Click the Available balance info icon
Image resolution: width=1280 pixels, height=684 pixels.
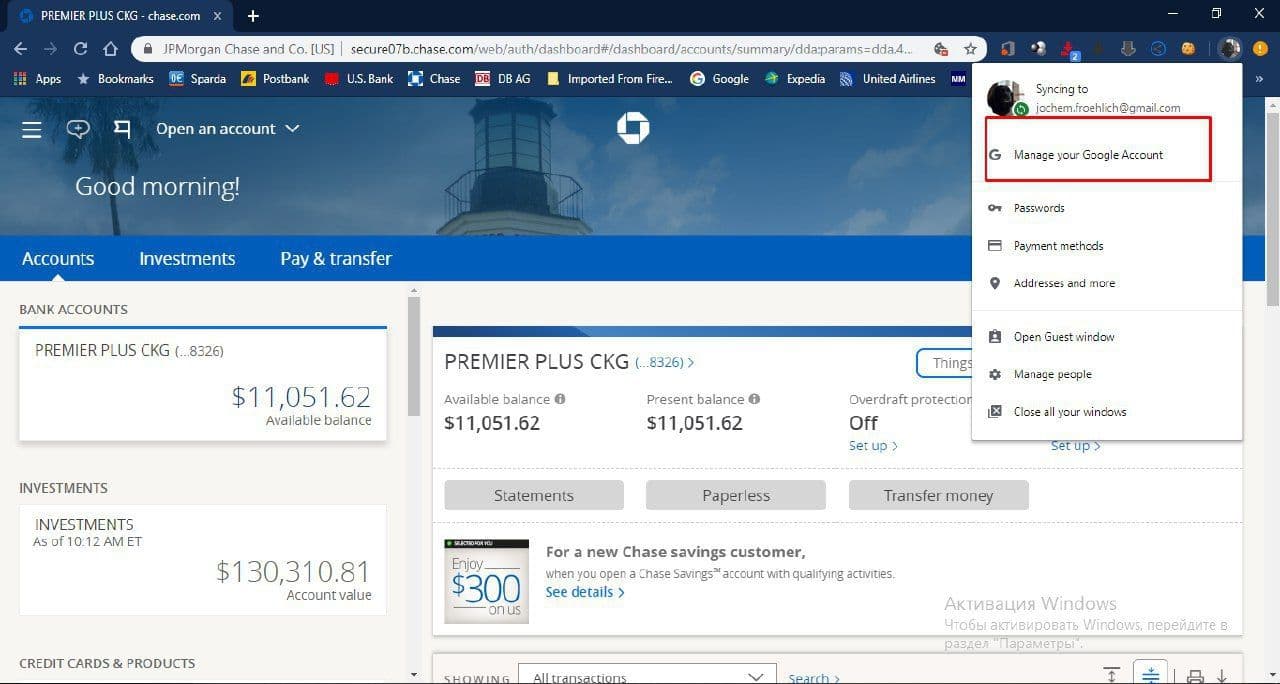tap(560, 399)
